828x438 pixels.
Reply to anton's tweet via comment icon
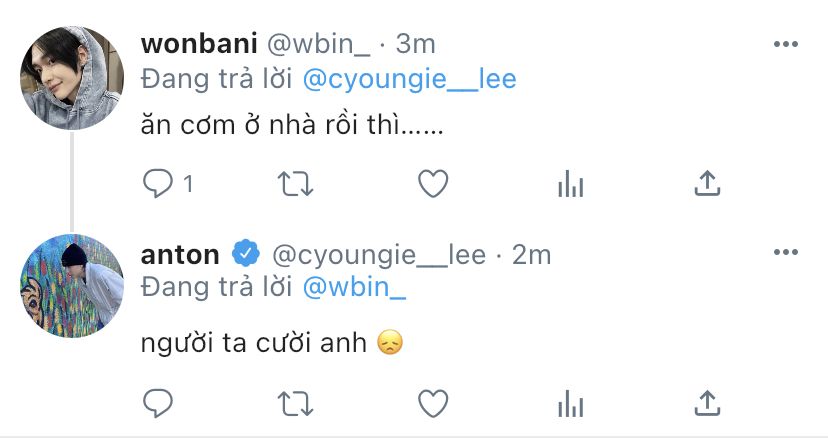pyautogui.click(x=157, y=404)
